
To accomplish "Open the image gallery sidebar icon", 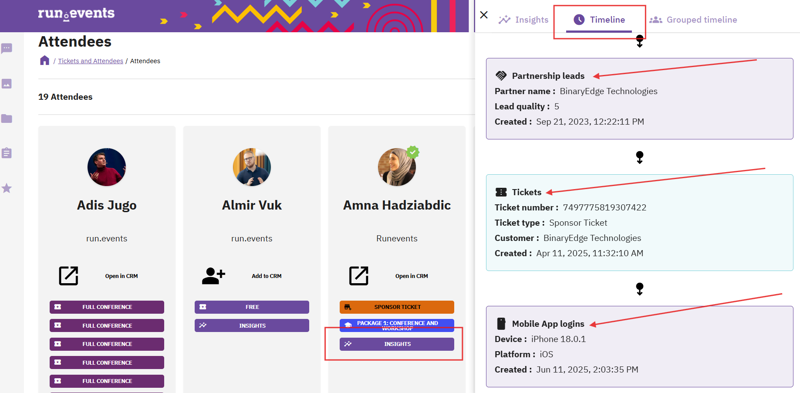I will pos(7,84).
